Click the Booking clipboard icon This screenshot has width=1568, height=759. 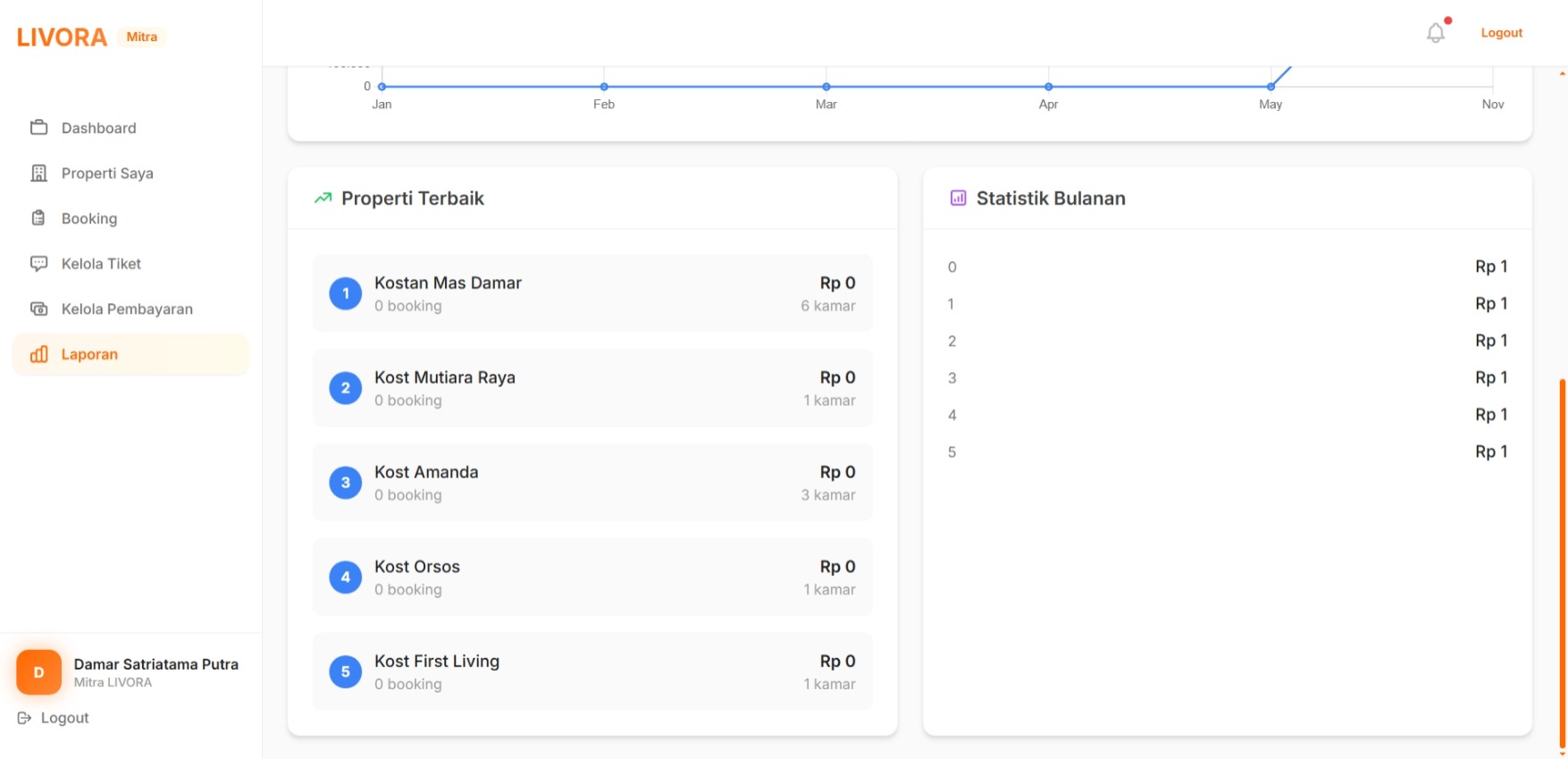tap(38, 218)
